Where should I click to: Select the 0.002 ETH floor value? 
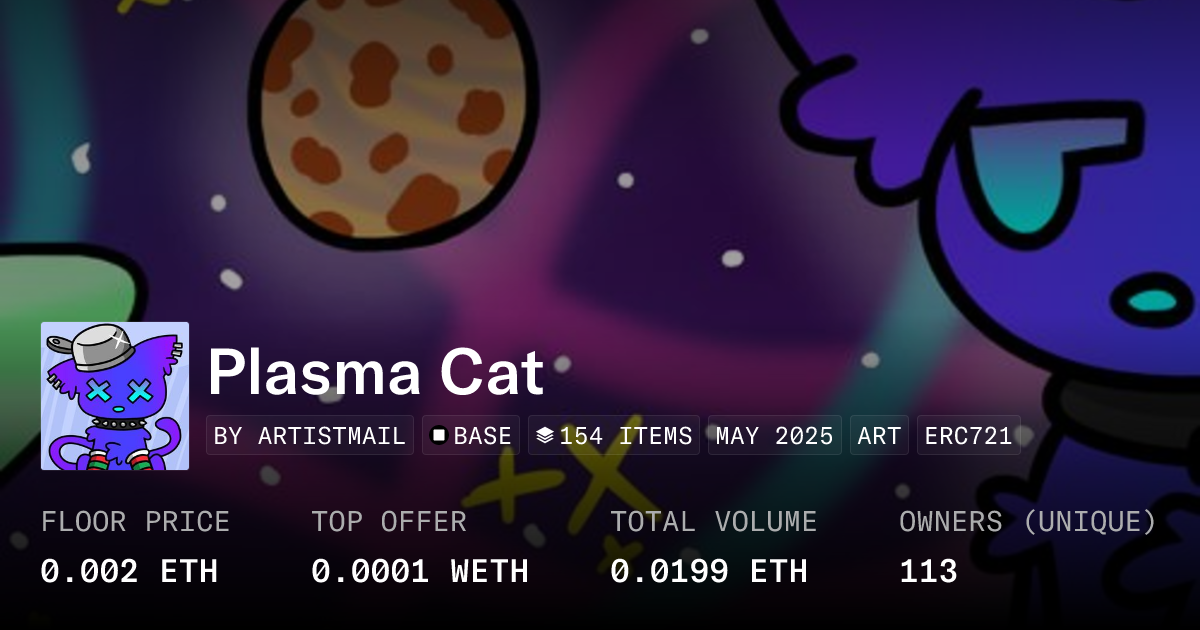(x=129, y=571)
